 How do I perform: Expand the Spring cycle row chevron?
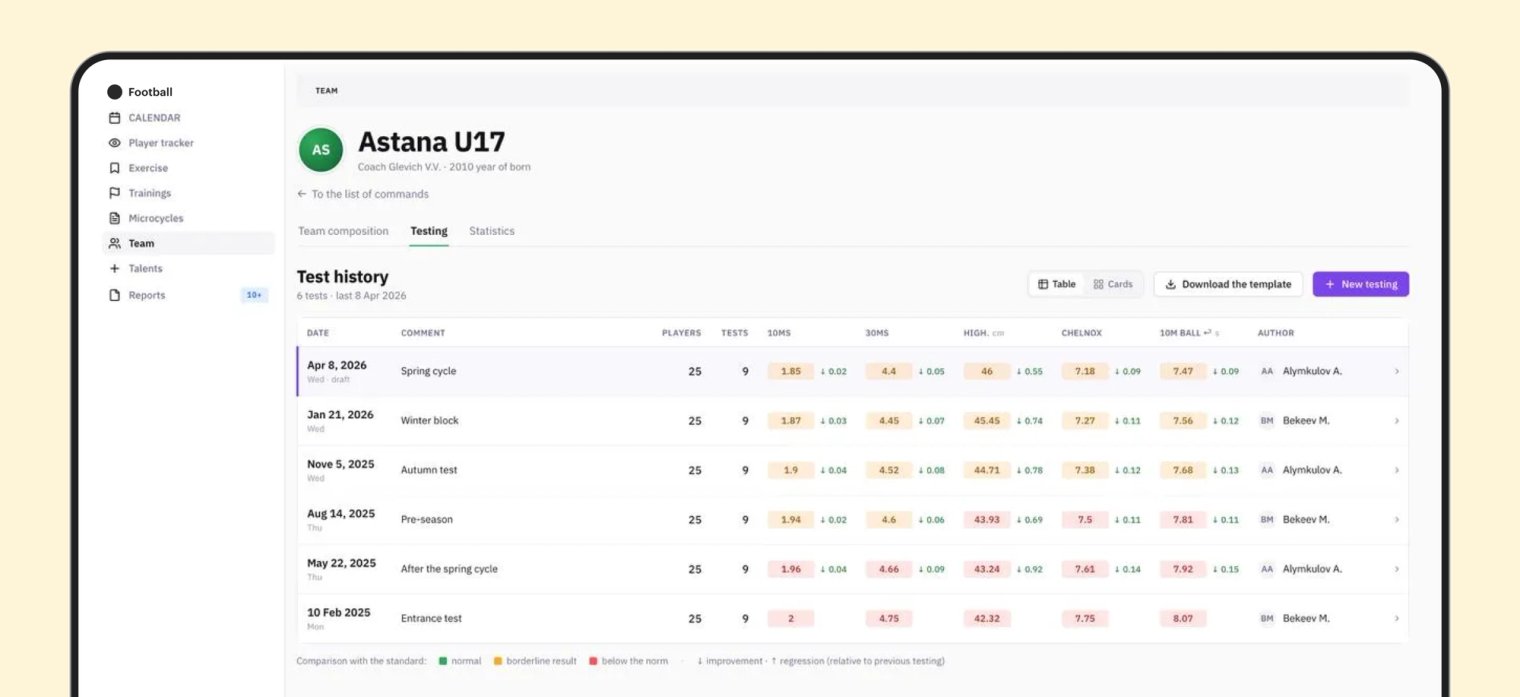(x=1397, y=371)
